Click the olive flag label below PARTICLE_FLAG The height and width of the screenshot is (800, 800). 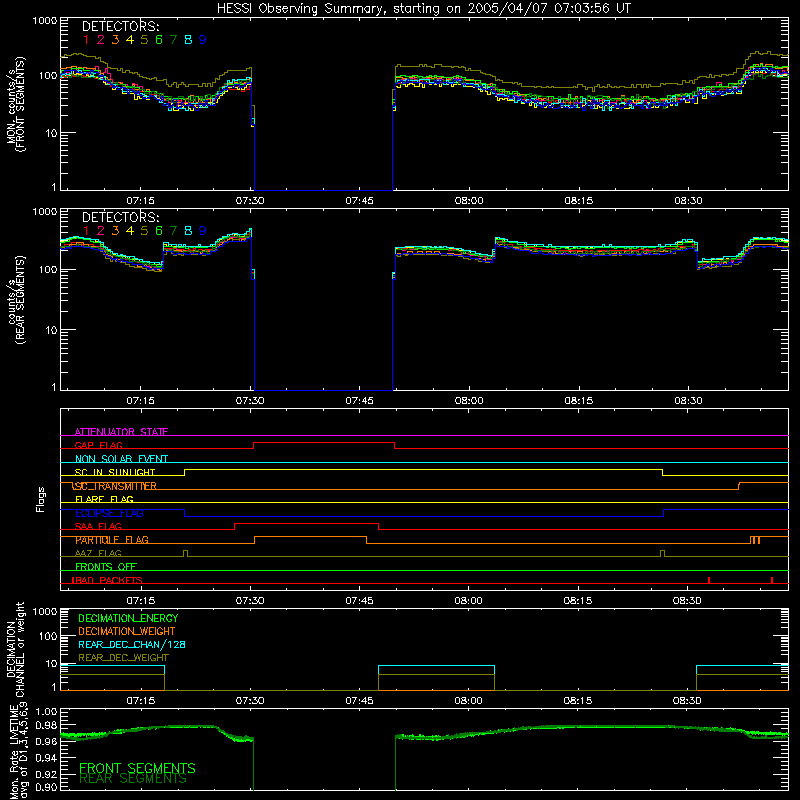98,554
